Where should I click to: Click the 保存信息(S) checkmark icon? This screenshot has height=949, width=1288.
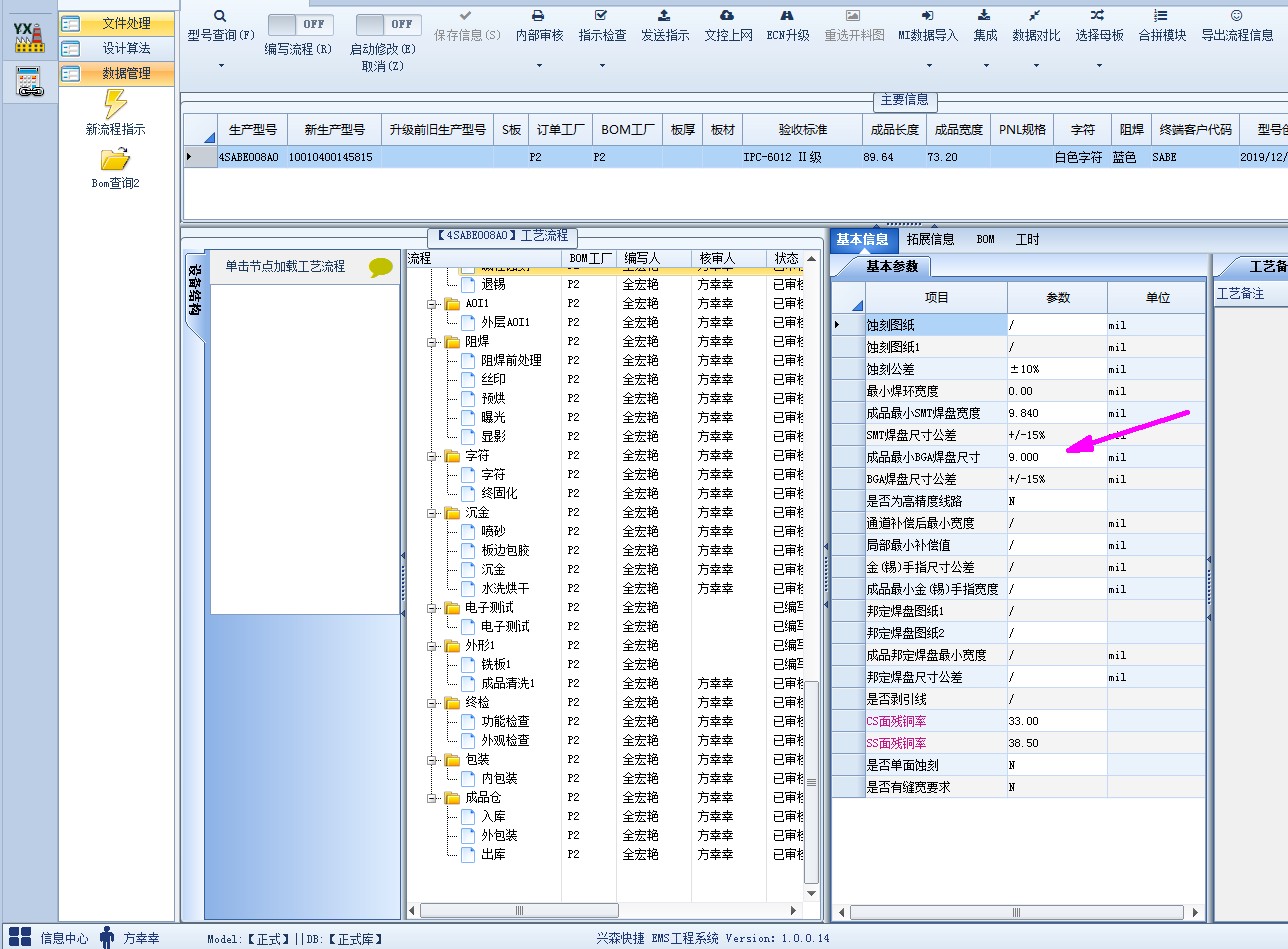pyautogui.click(x=466, y=16)
